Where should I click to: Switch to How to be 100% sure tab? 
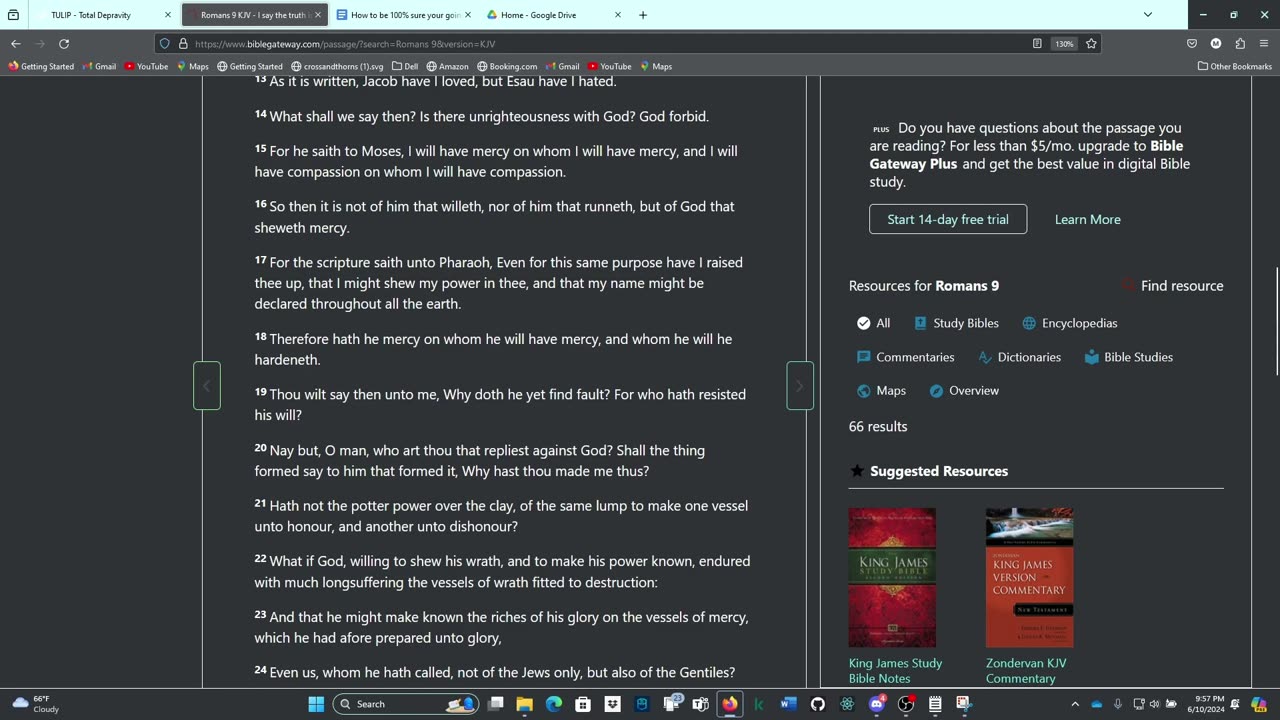pos(404,15)
